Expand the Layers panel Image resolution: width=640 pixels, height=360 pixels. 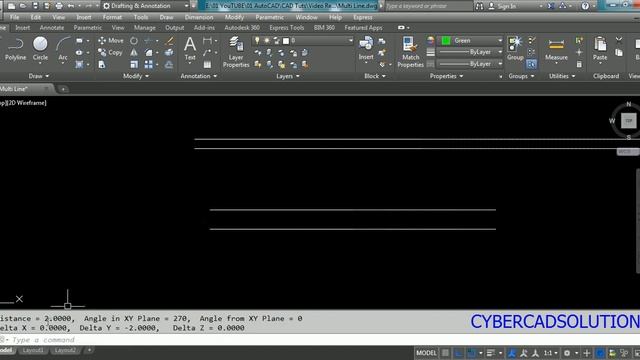[x=288, y=76]
